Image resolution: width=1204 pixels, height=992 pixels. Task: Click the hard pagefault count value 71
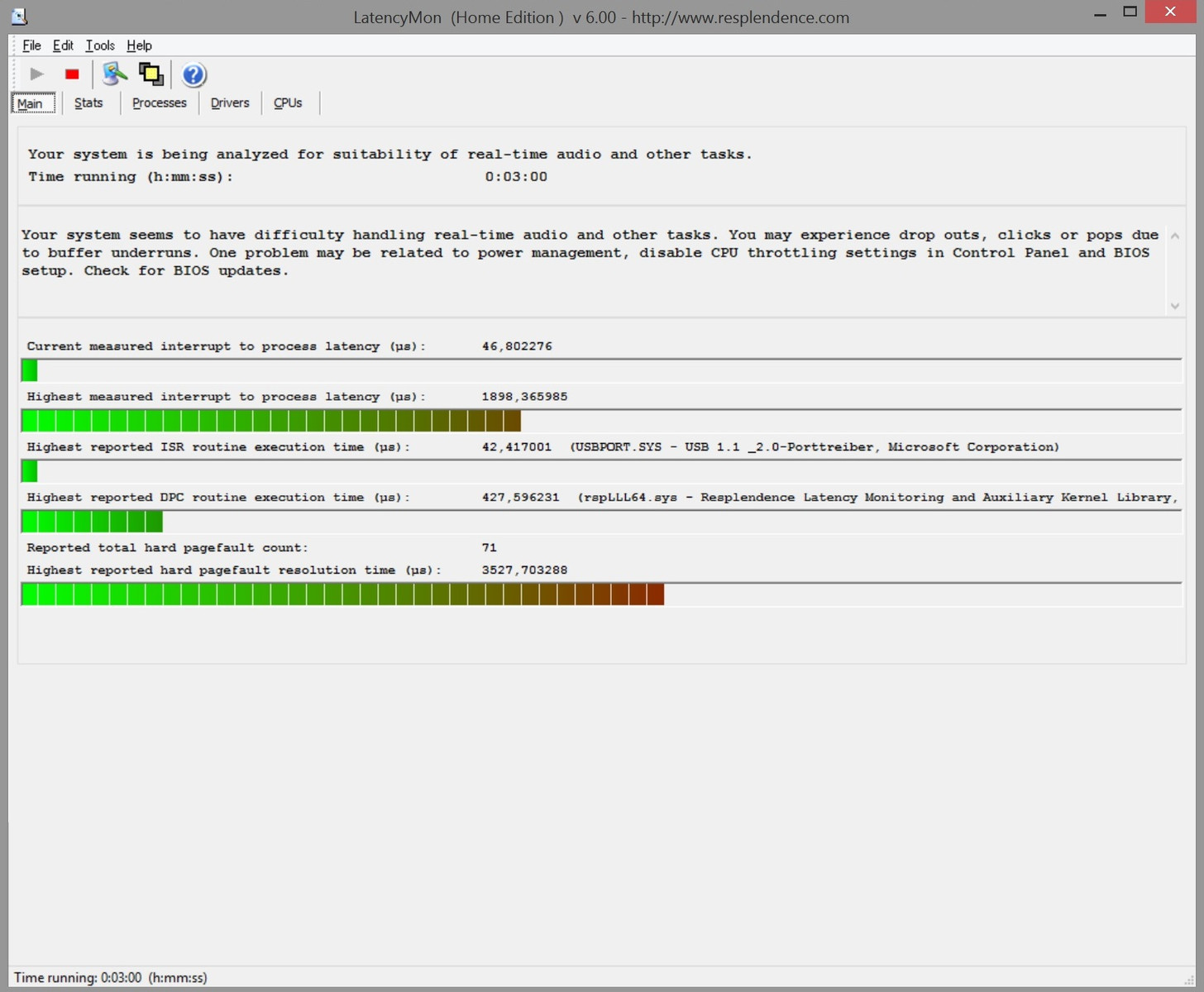pos(489,548)
